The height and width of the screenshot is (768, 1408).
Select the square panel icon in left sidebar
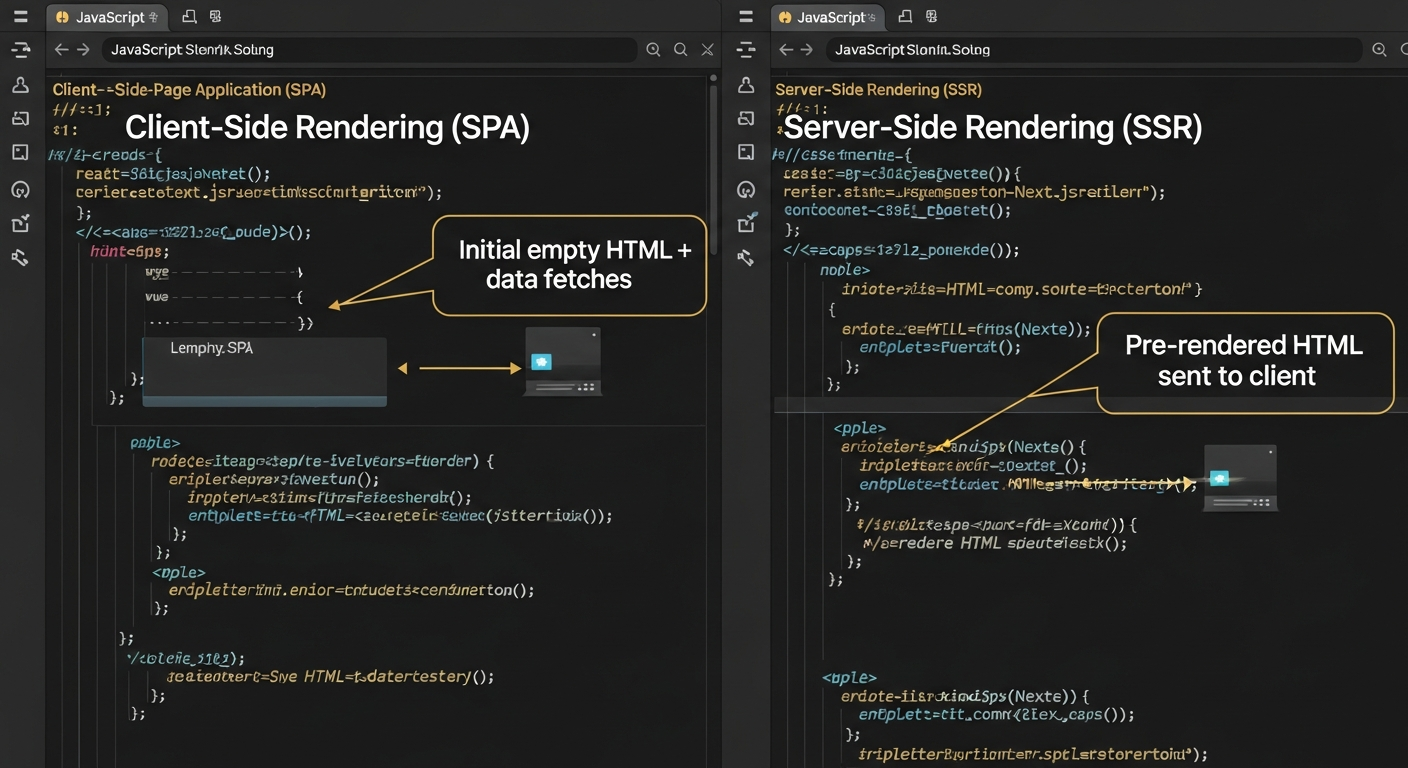20,152
